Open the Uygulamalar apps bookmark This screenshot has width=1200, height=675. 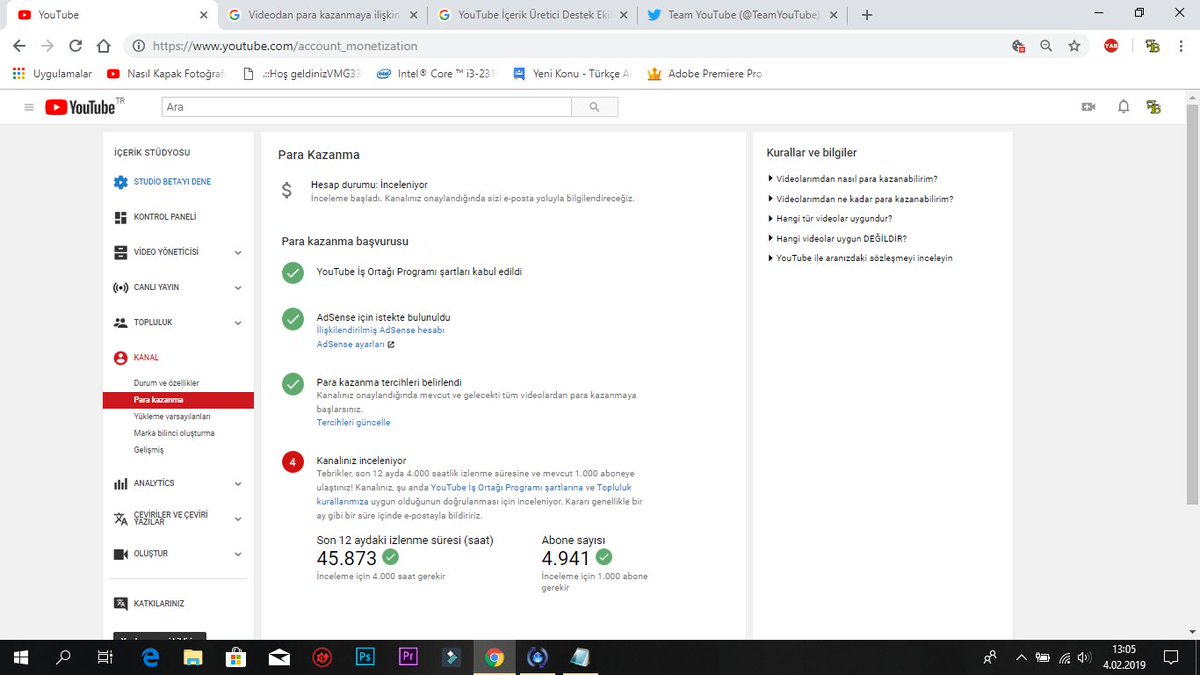52,73
